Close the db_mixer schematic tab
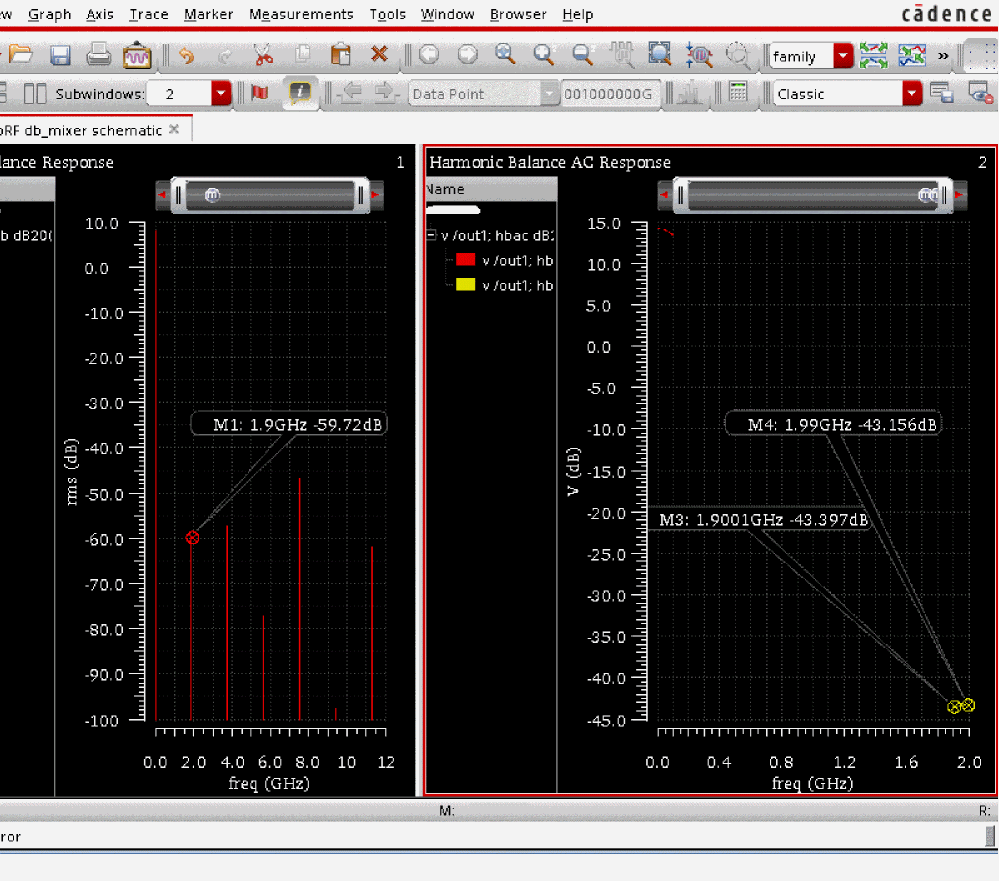Viewport: 999px width, 881px height. pos(174,130)
